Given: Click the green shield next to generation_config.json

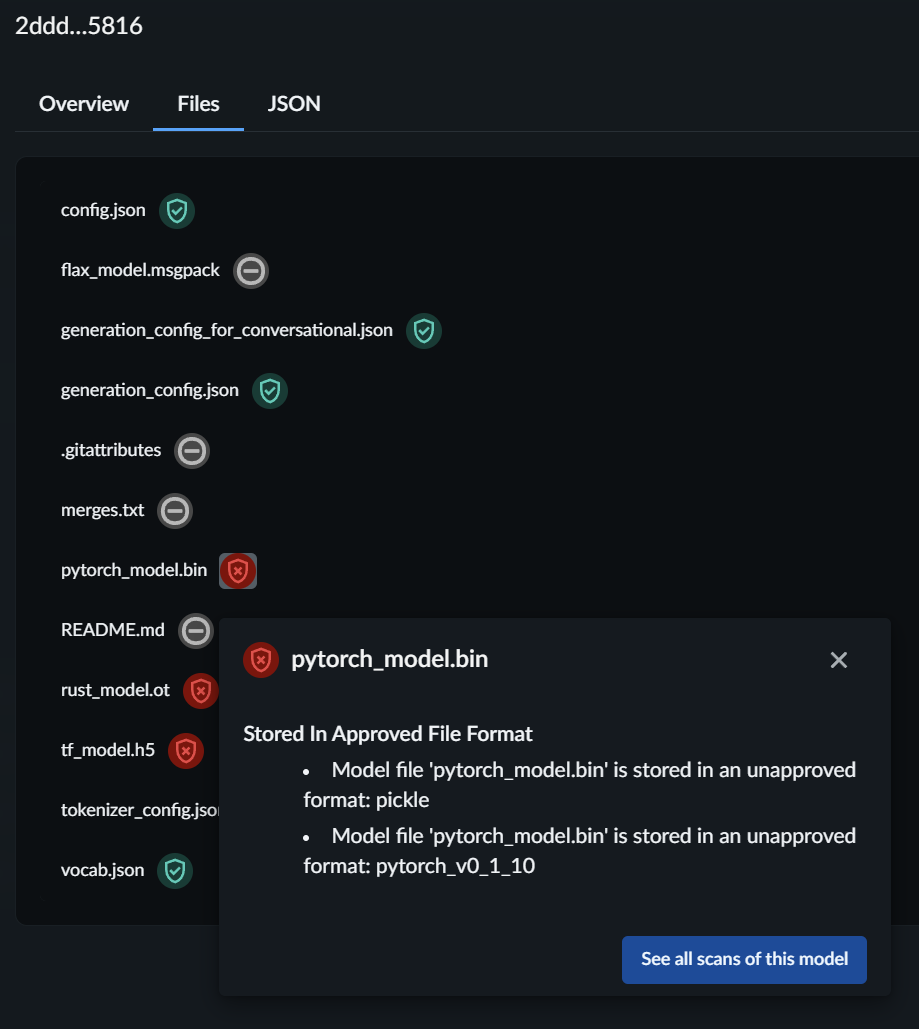Looking at the screenshot, I should coord(269,390).
